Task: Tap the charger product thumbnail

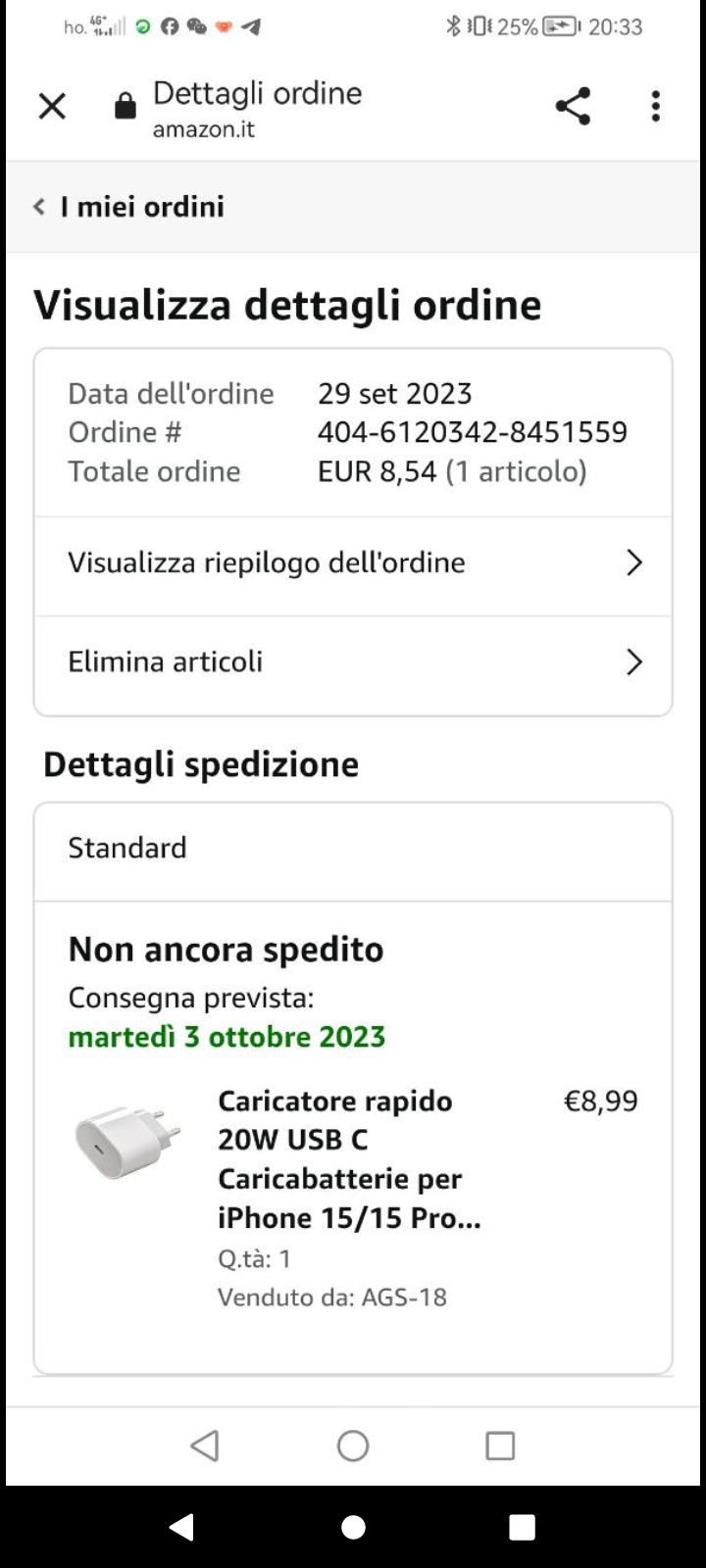Action: tap(128, 1143)
